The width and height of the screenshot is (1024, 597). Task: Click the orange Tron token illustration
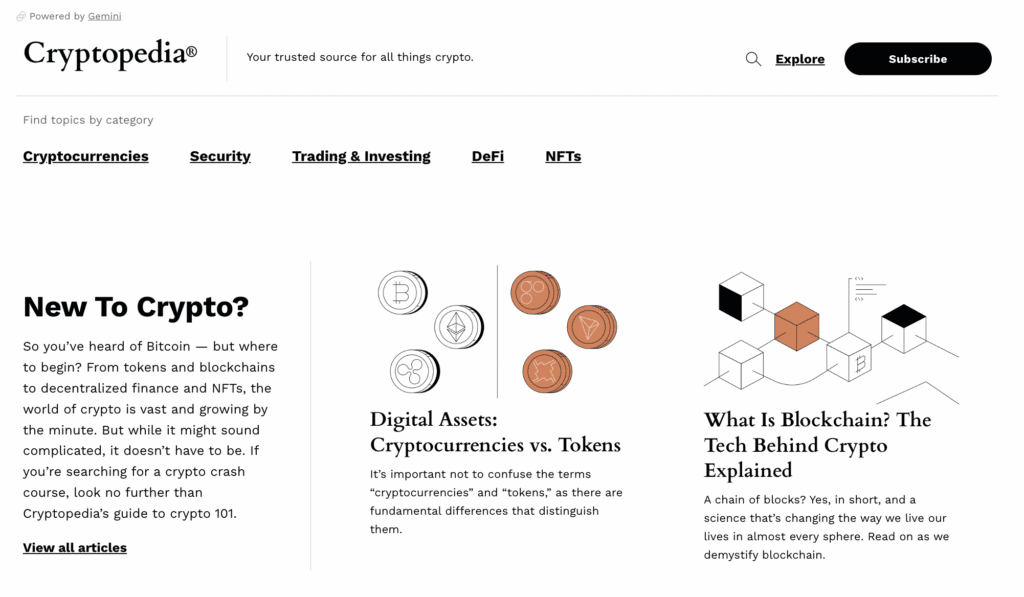pos(588,327)
